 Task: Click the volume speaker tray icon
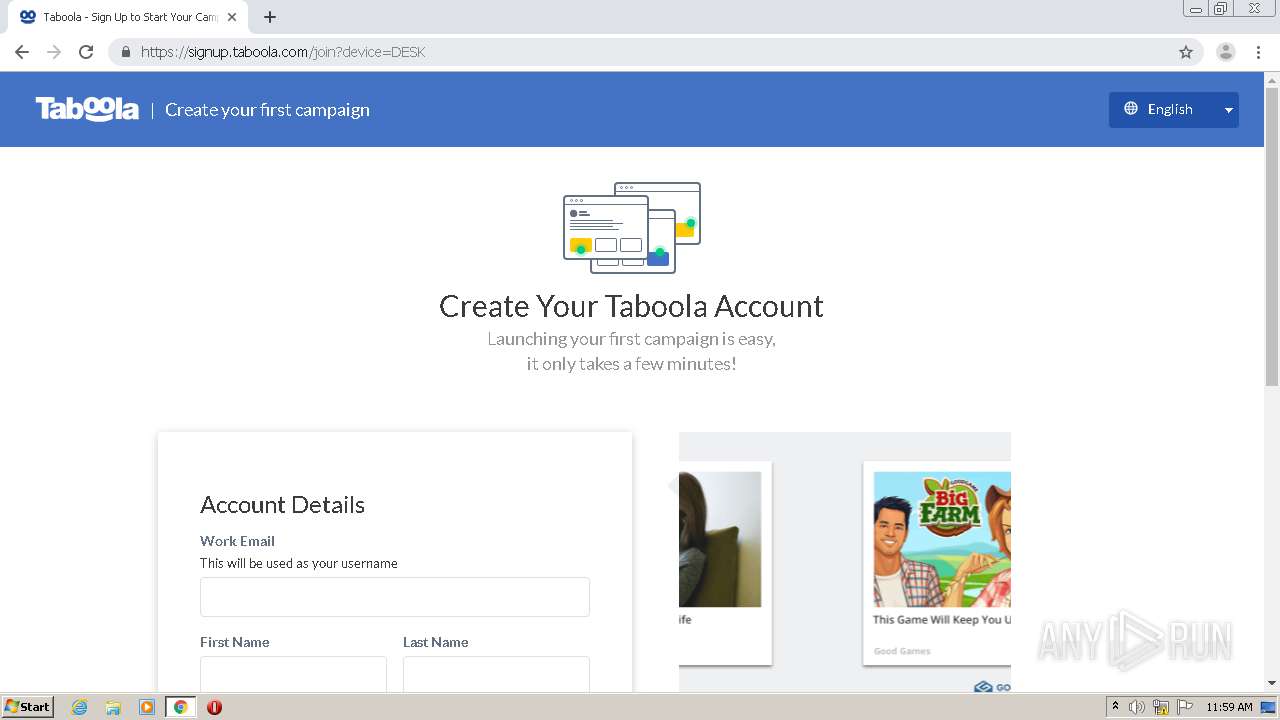[x=1137, y=707]
